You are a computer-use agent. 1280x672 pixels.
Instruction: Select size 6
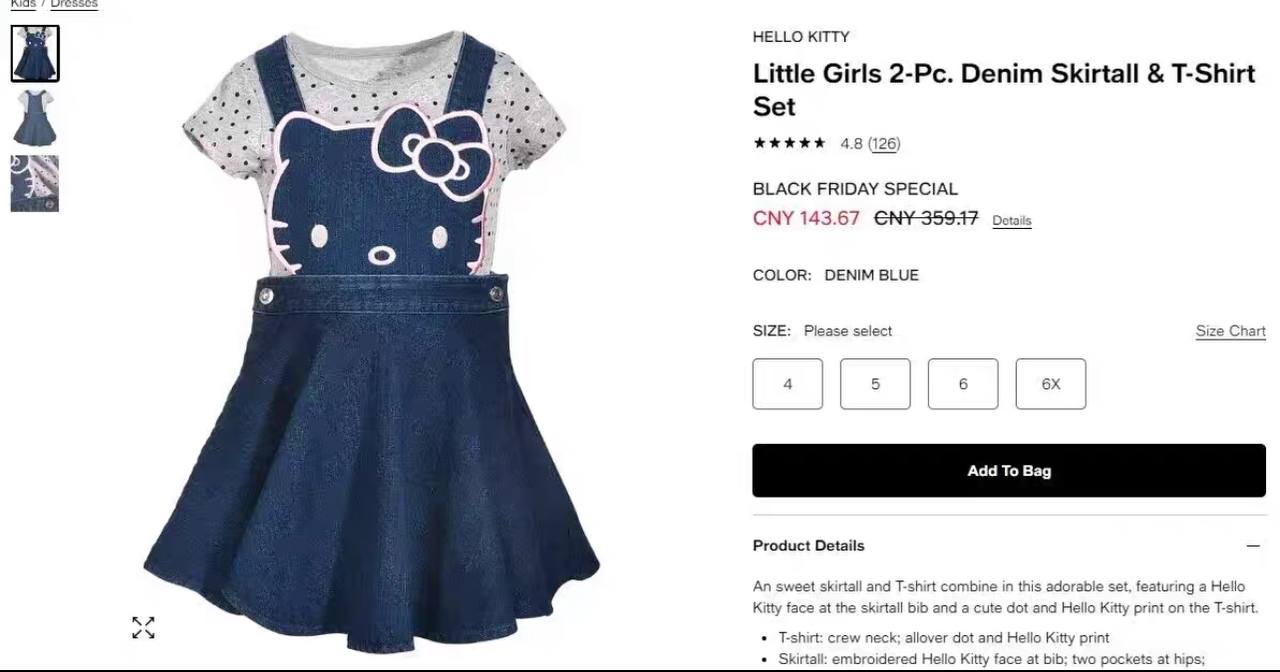click(963, 384)
